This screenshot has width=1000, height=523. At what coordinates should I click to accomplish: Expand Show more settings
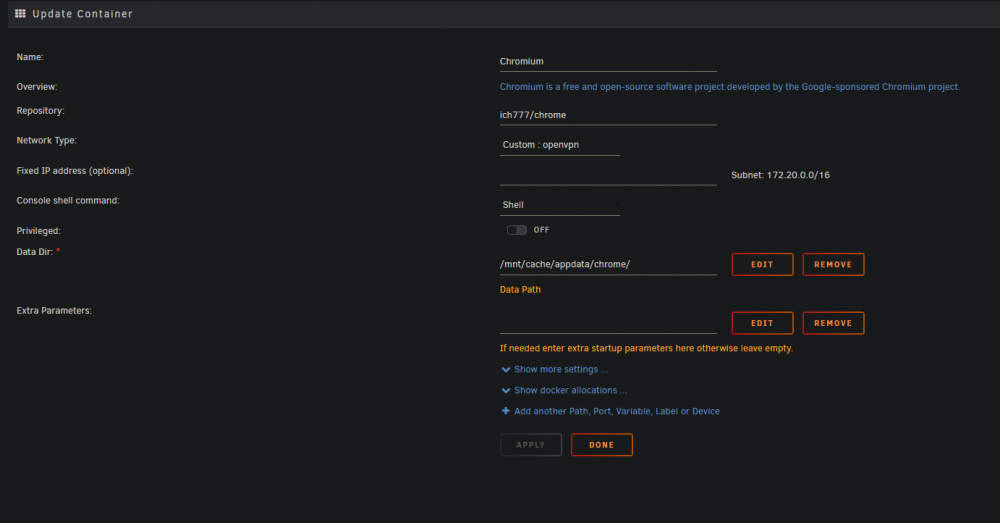pyautogui.click(x=561, y=369)
